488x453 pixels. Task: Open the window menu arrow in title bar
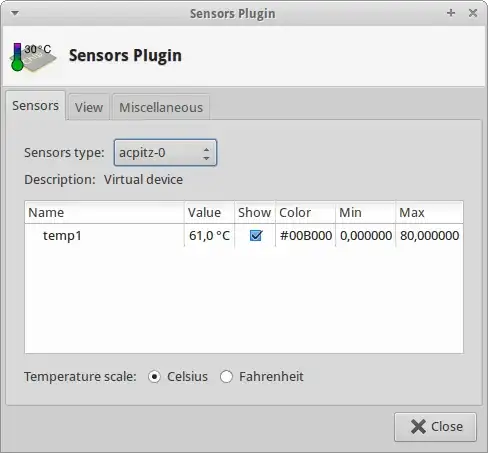click(x=15, y=13)
